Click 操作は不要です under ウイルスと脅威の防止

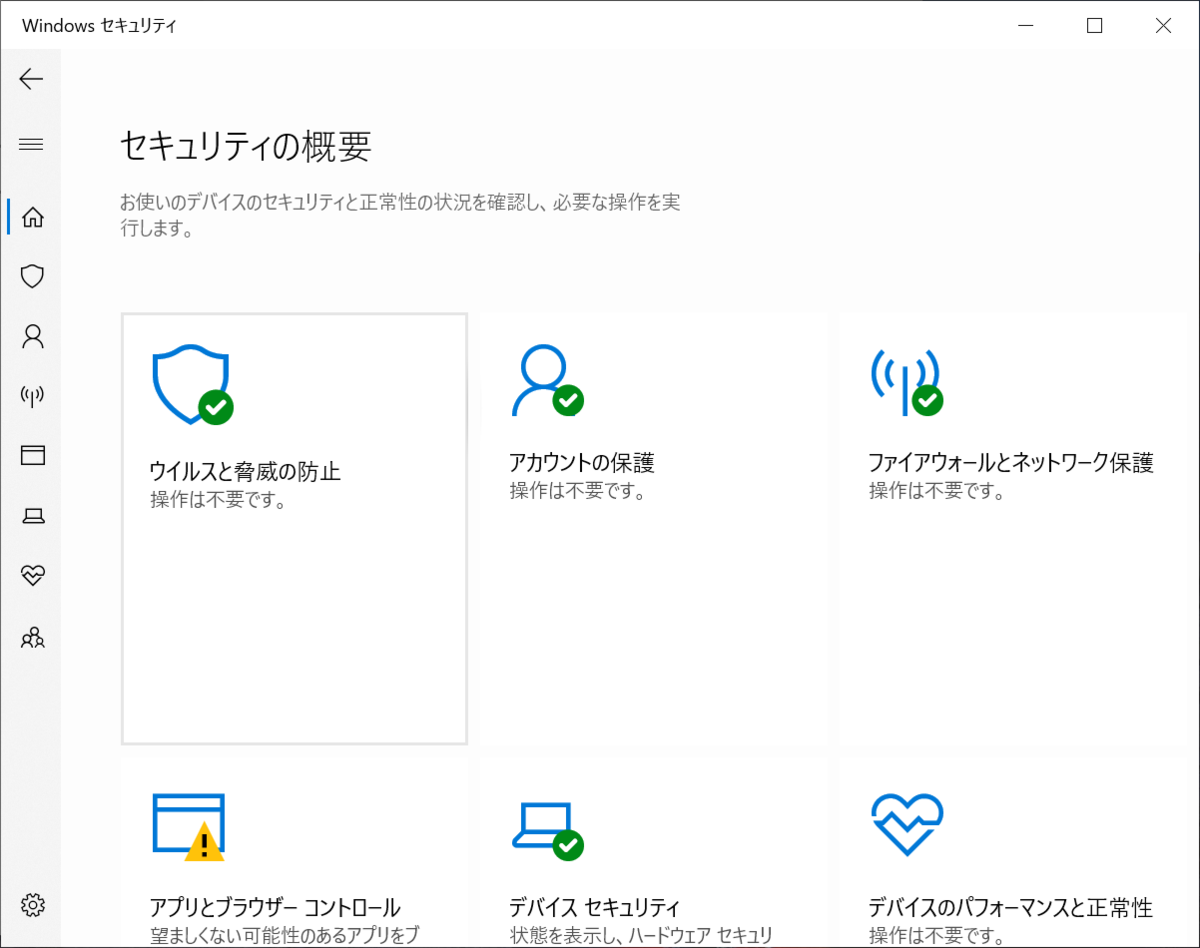[218, 500]
